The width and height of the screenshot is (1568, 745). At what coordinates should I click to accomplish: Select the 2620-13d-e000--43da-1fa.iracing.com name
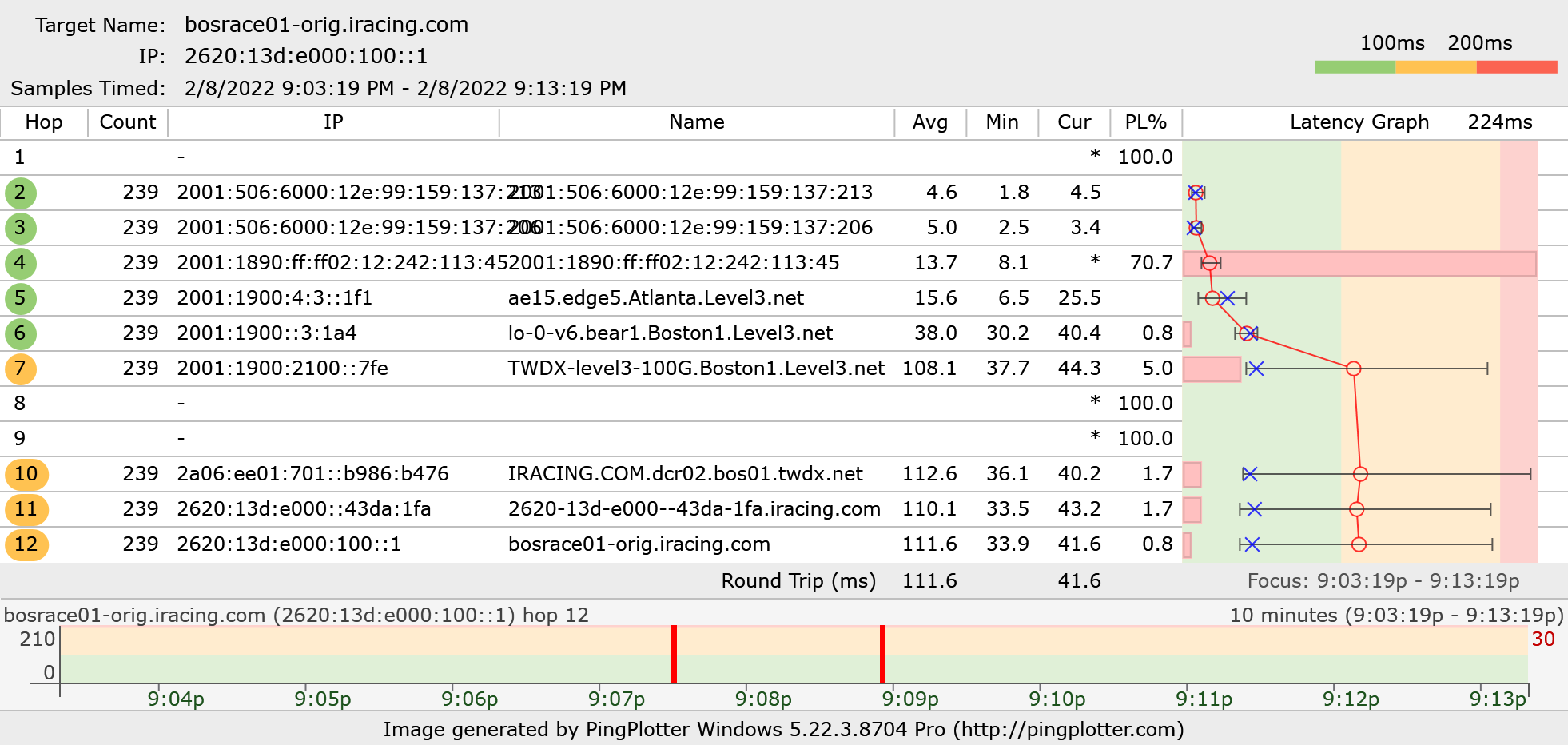tap(694, 509)
